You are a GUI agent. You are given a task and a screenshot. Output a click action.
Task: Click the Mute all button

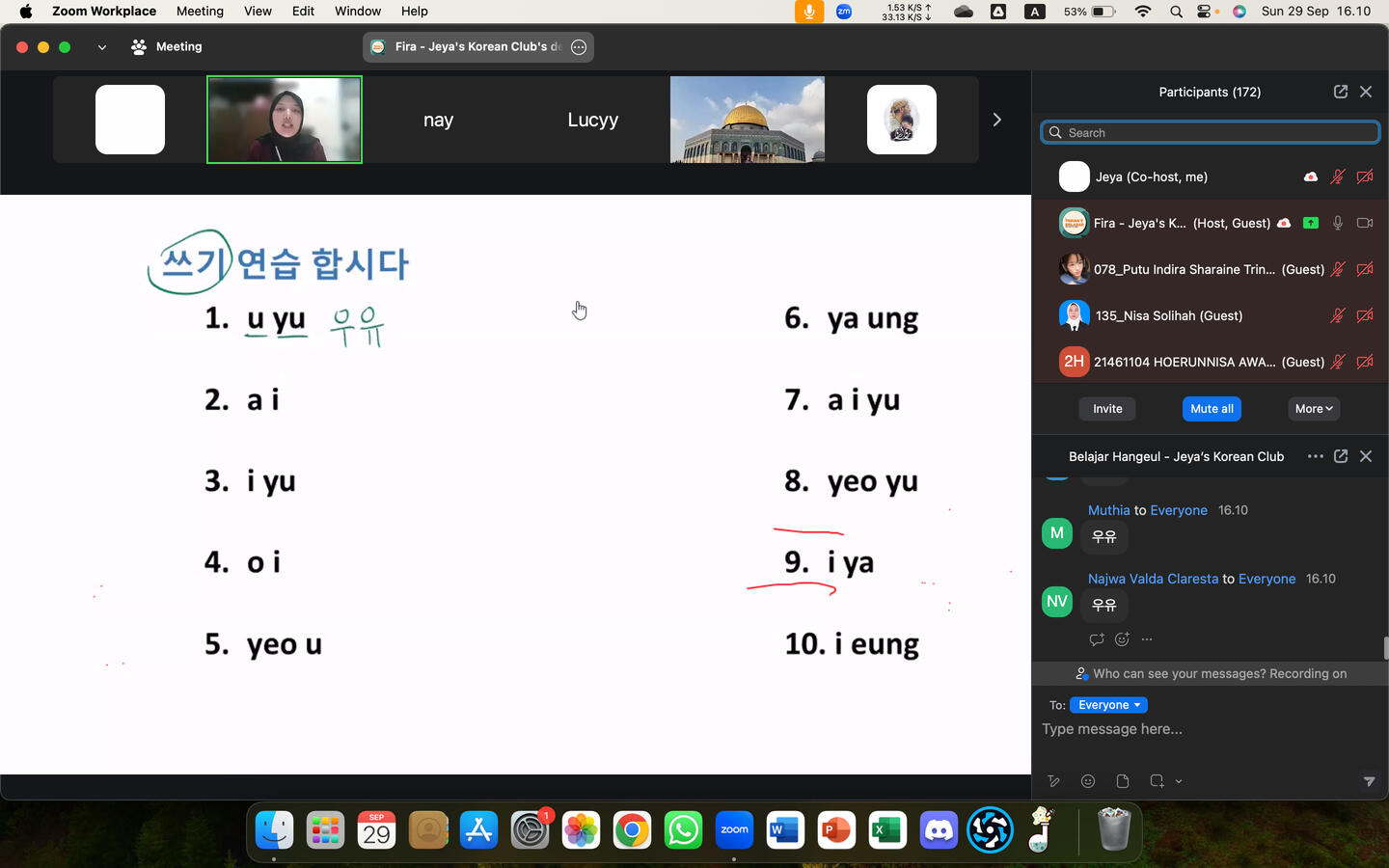click(x=1212, y=409)
